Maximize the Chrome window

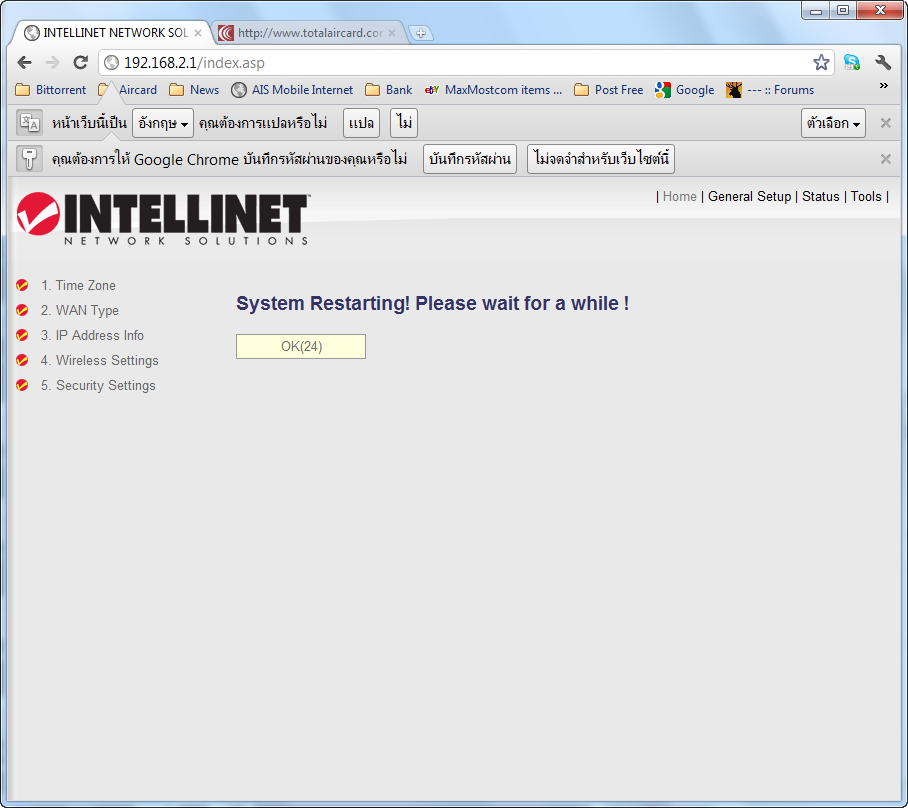[x=843, y=10]
